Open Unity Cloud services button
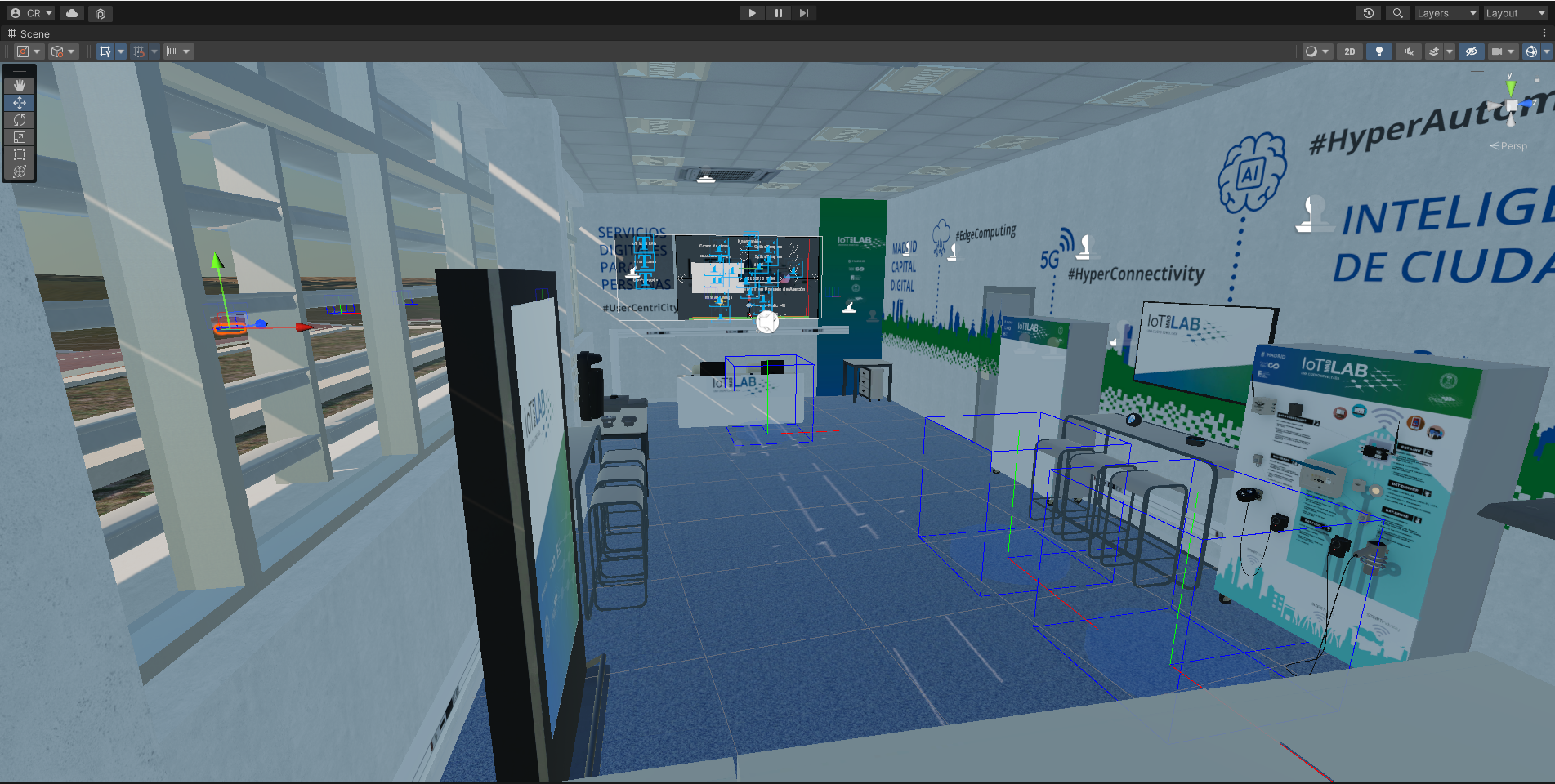 (x=72, y=13)
